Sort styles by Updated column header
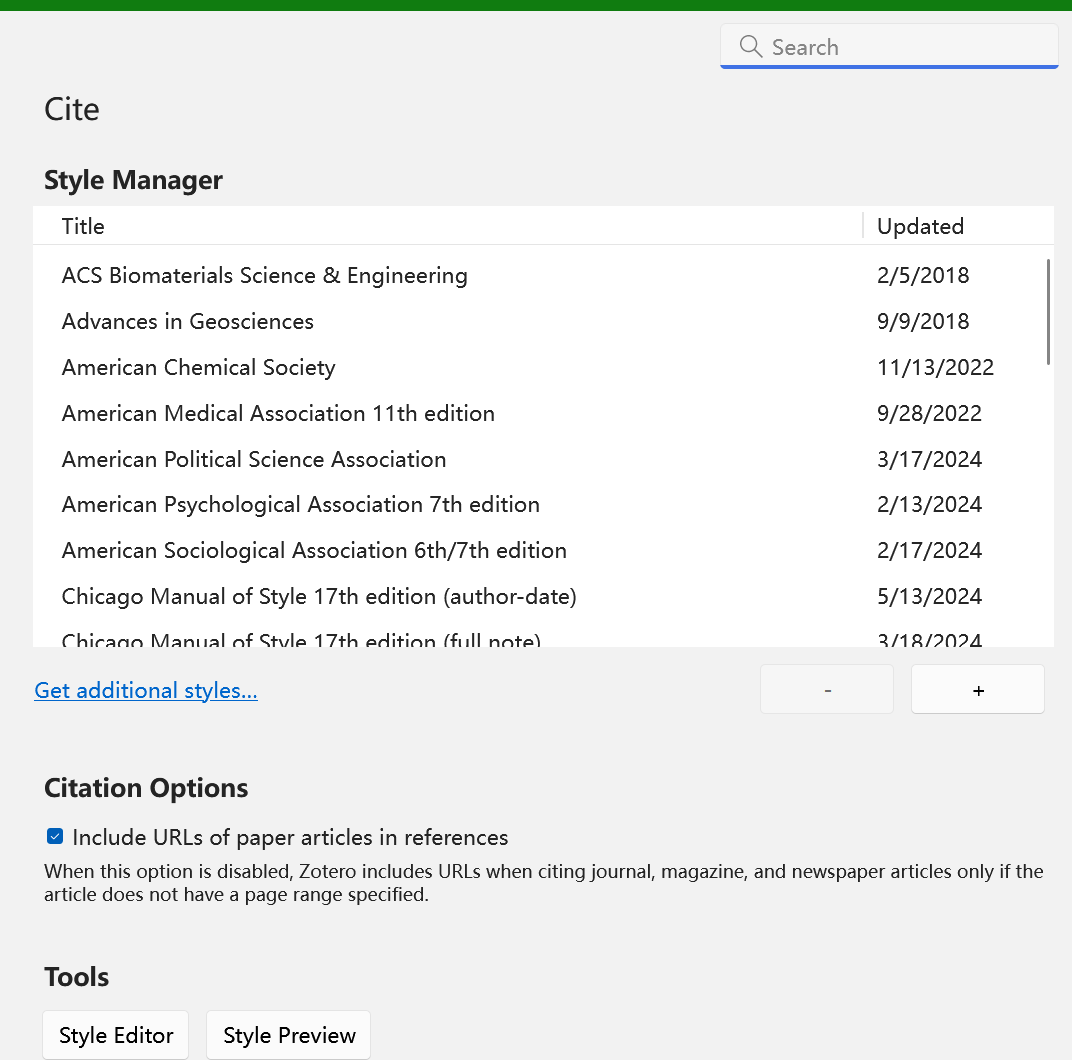 pos(959,226)
